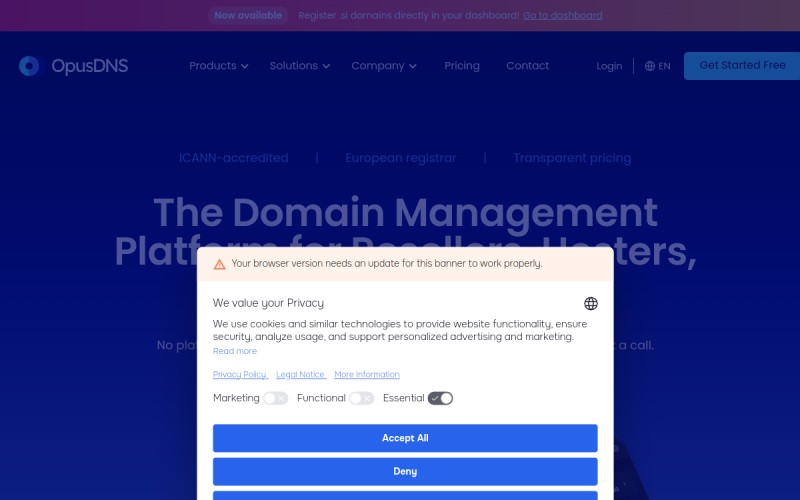
Task: Deny cookies with Deny button
Action: 405,471
